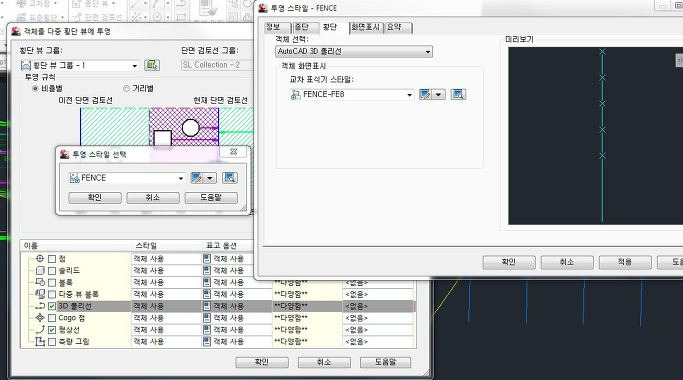The width and height of the screenshot is (683, 380).
Task: Uncheck the 형상선 checkbox
Action: pos(52,329)
